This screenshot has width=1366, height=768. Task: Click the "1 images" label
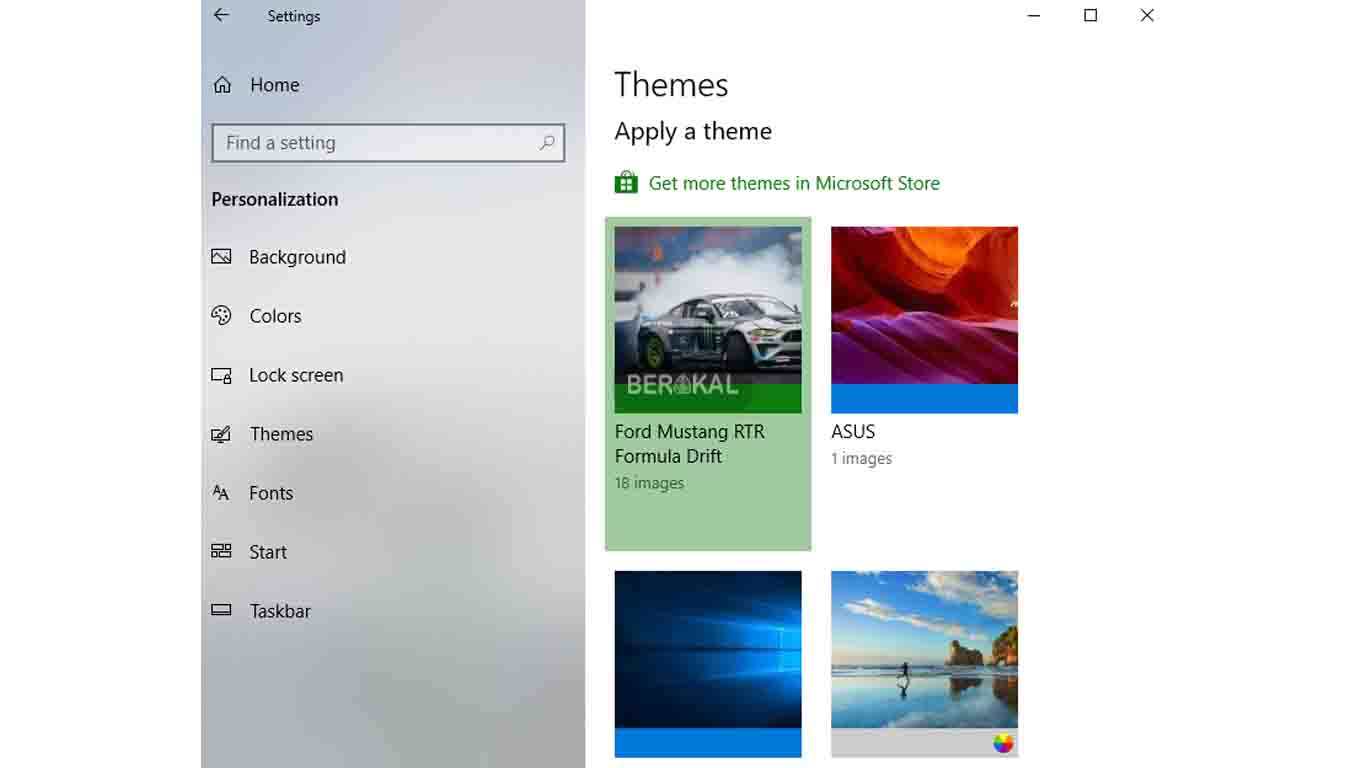coord(861,459)
